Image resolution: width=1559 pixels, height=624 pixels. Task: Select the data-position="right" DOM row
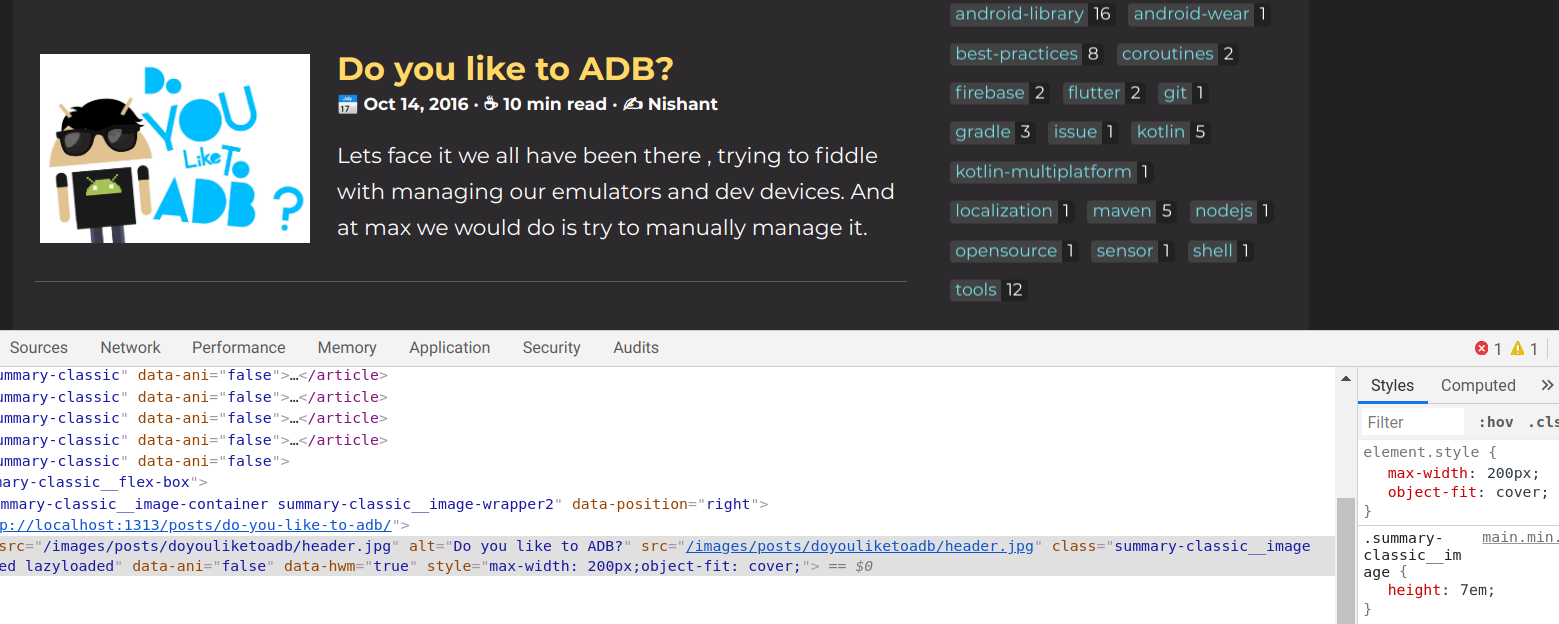(667, 504)
